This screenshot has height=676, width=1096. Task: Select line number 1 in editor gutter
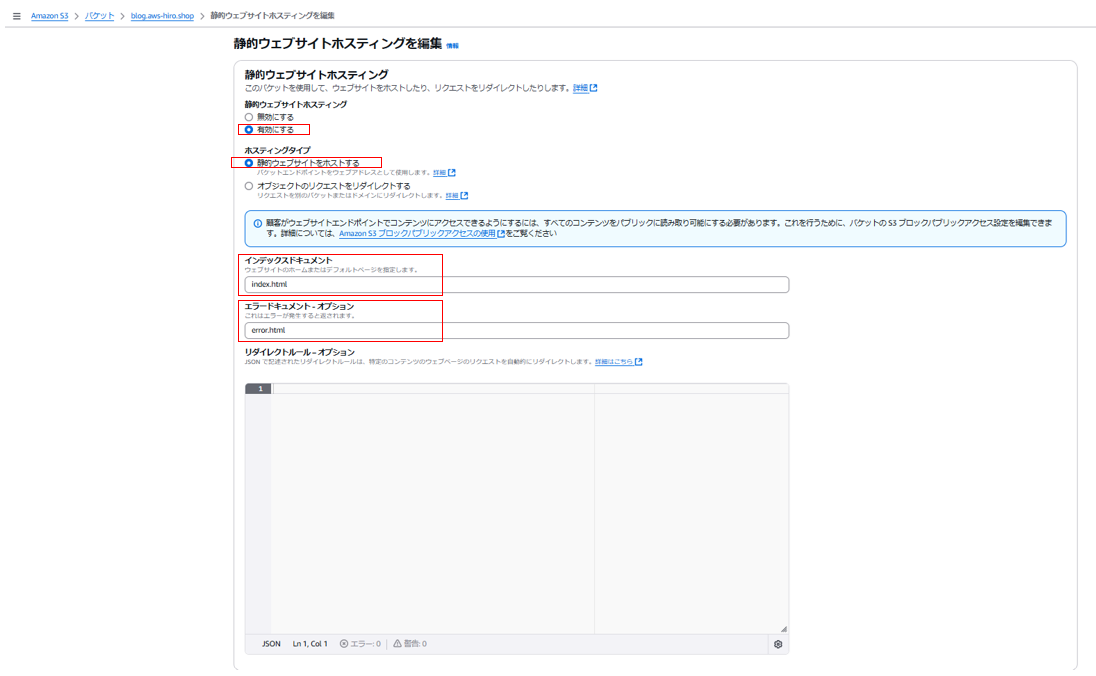click(260, 389)
